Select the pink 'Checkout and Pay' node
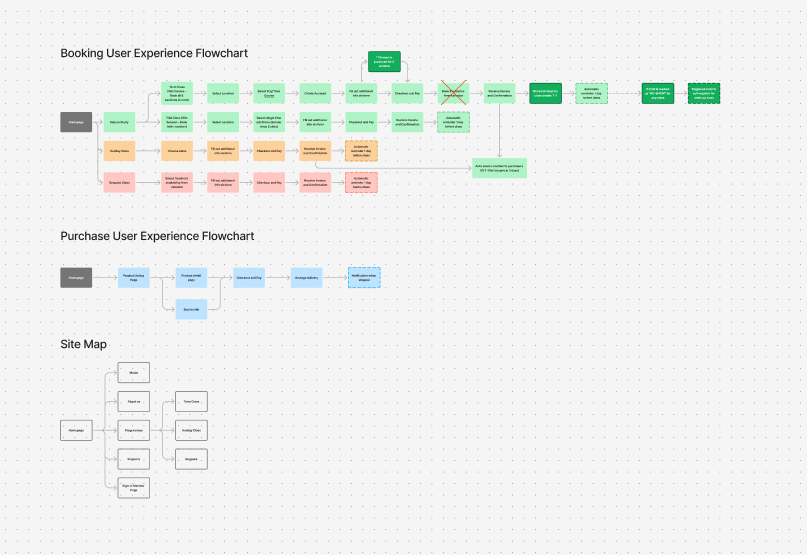 coord(269,182)
